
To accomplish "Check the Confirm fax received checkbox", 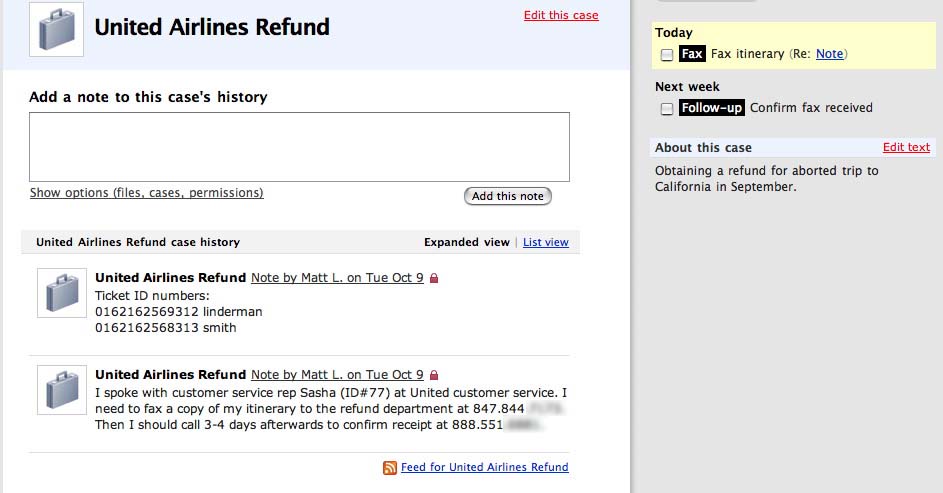I will point(666,109).
